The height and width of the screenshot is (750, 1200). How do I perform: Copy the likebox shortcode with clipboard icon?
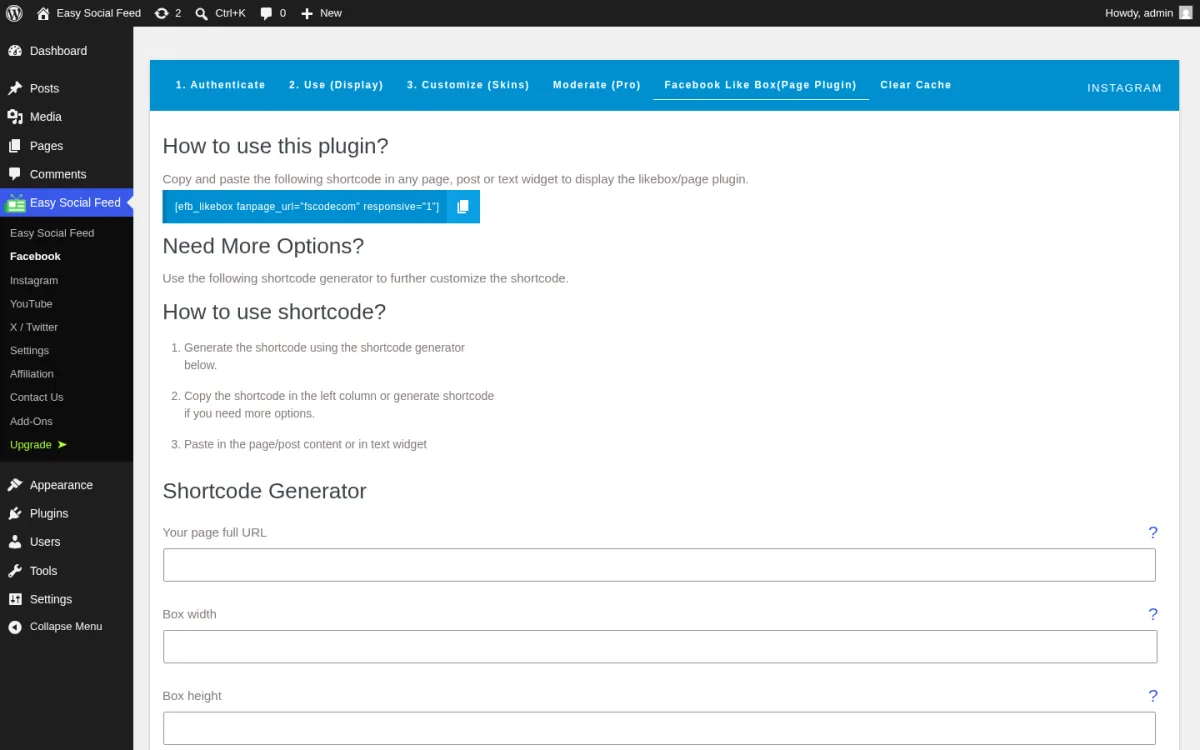[x=463, y=207]
